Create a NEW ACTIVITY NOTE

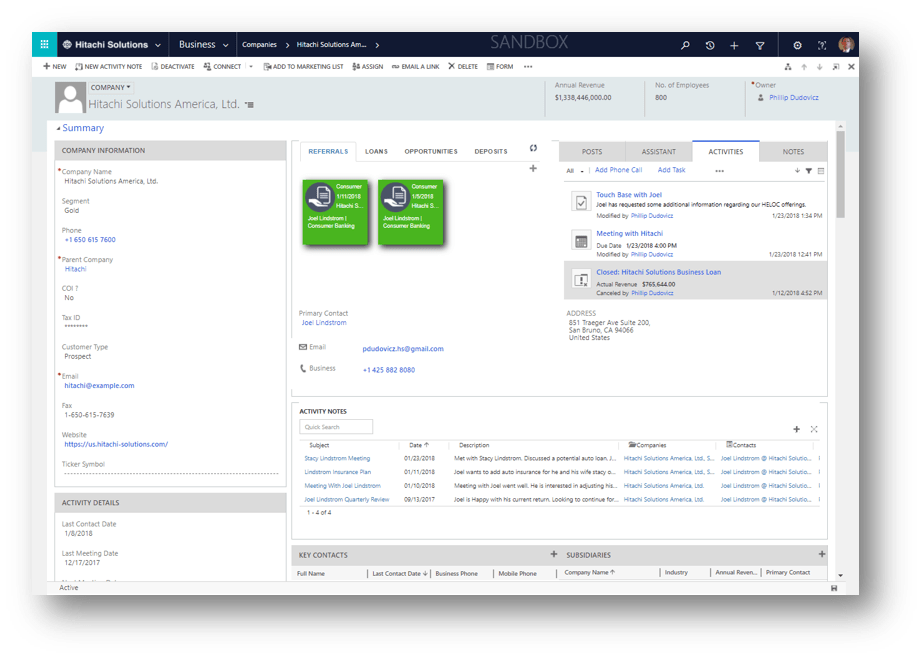point(108,67)
